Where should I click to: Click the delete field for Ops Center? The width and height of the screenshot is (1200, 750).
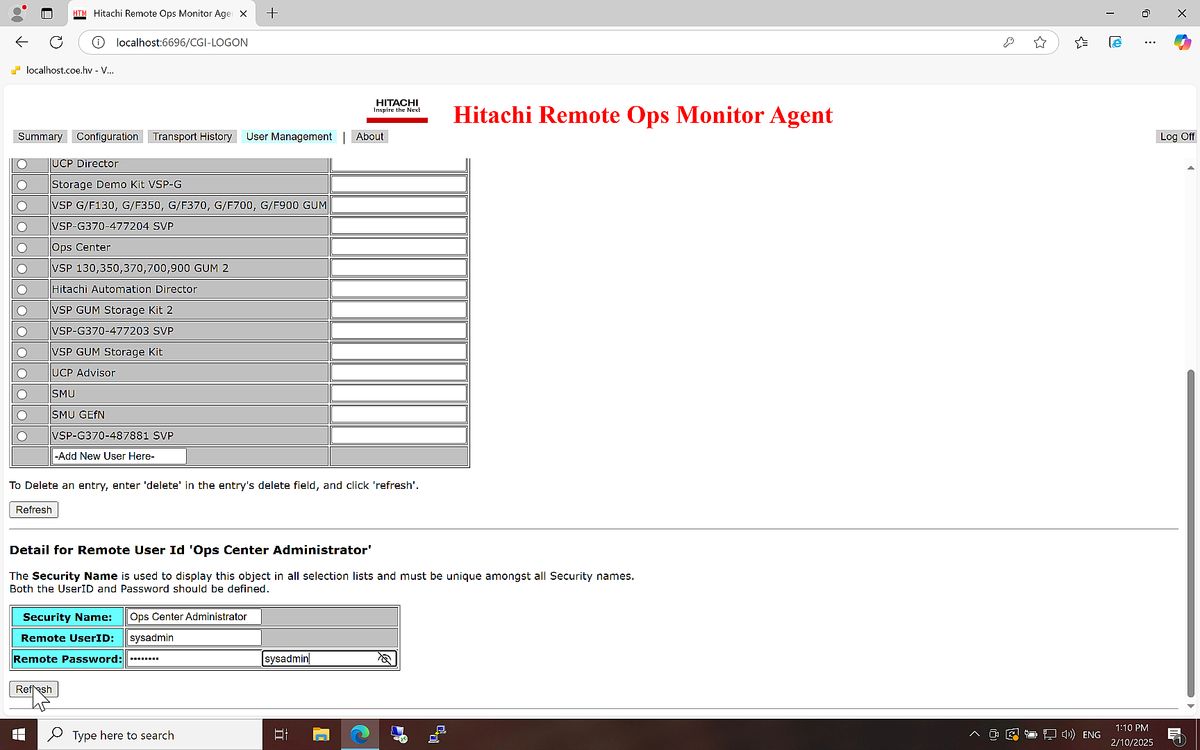(399, 247)
